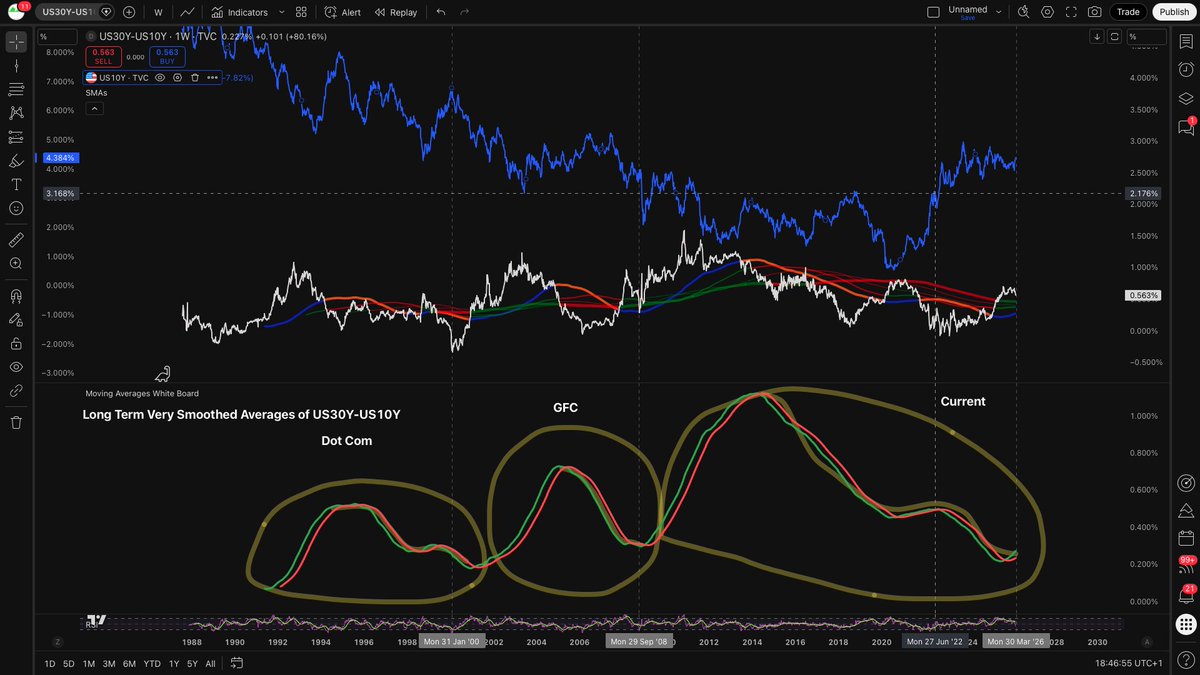This screenshot has width=1200, height=675.
Task: Click the blue 0.563 BUY button
Action: 167,57
